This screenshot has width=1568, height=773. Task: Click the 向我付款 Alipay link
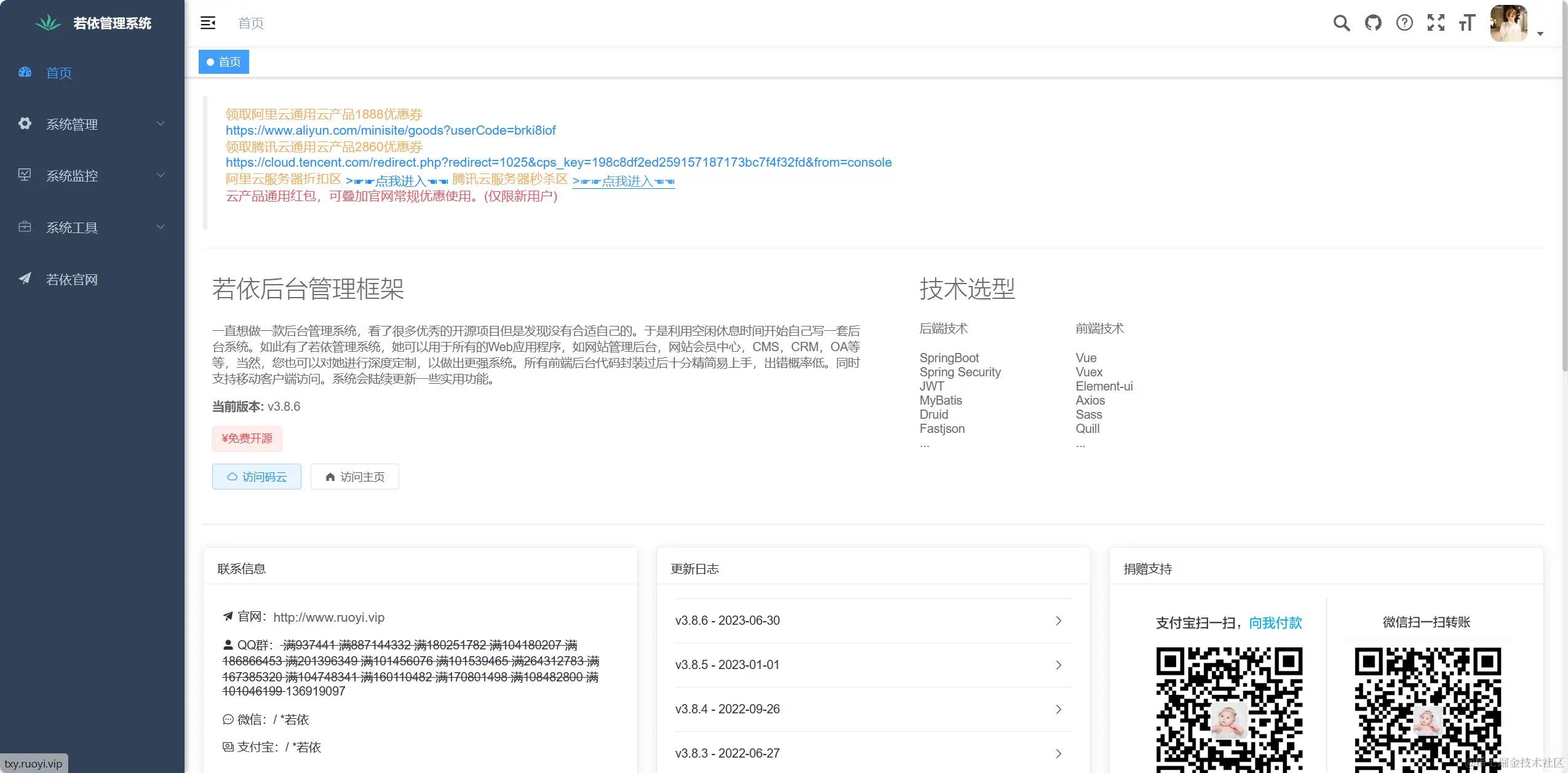point(1275,623)
